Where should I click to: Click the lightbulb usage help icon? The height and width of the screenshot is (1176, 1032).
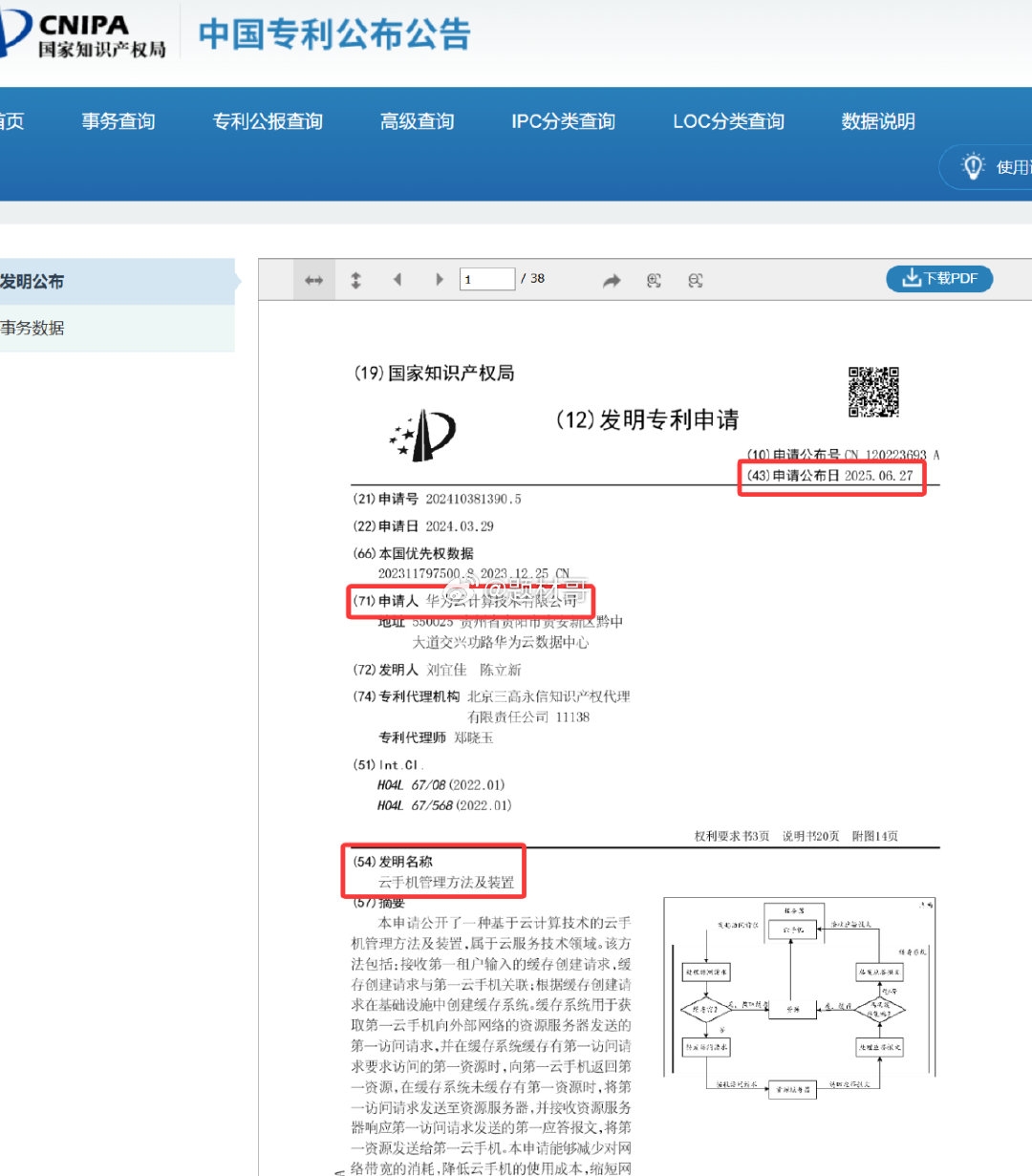[973, 166]
